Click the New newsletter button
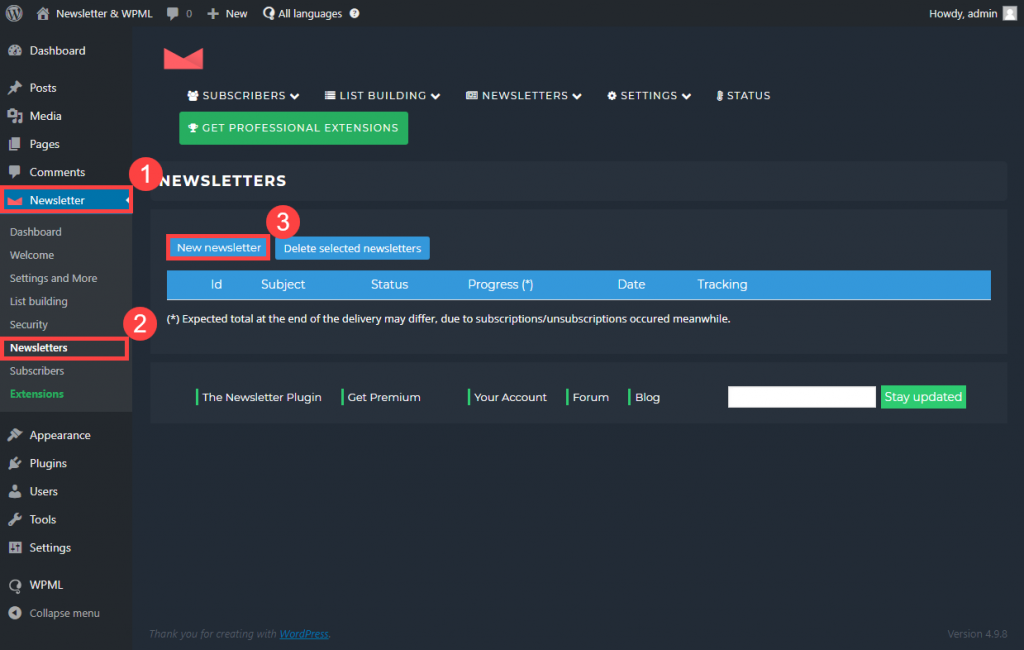The image size is (1024, 650). [219, 248]
